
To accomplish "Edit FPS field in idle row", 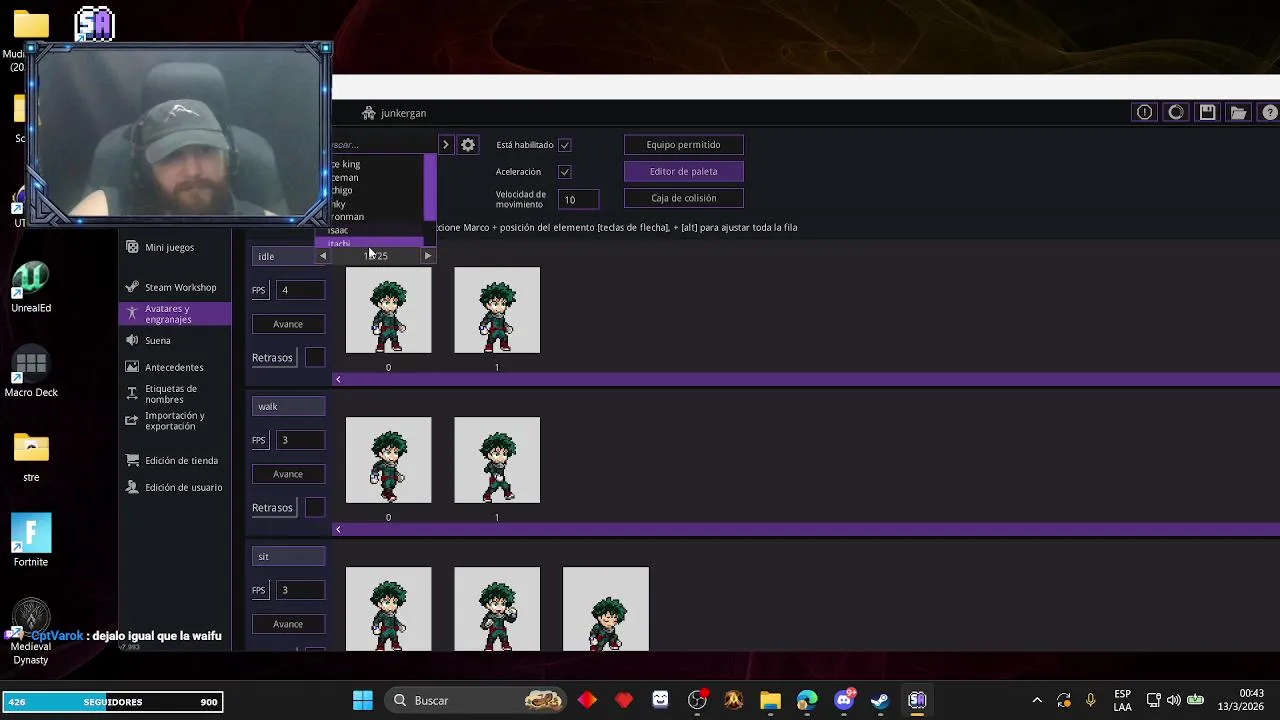I will pyautogui.click(x=300, y=290).
